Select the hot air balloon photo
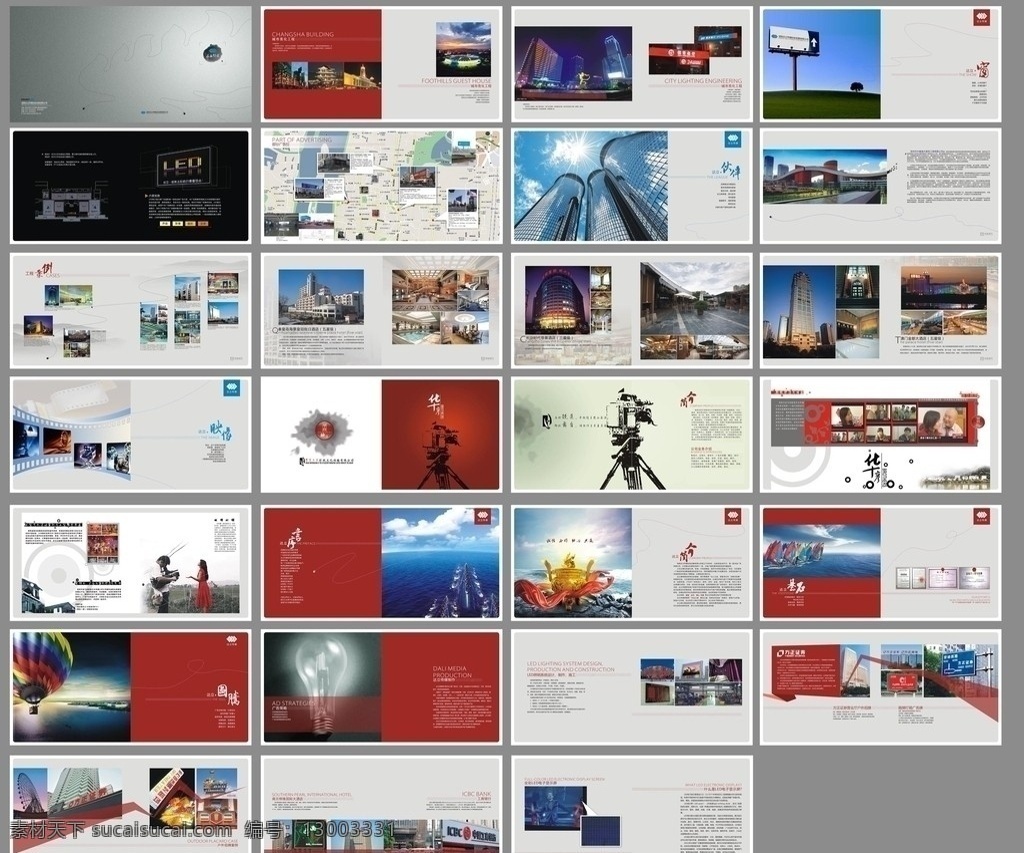The width and height of the screenshot is (1024, 853). coord(71,686)
